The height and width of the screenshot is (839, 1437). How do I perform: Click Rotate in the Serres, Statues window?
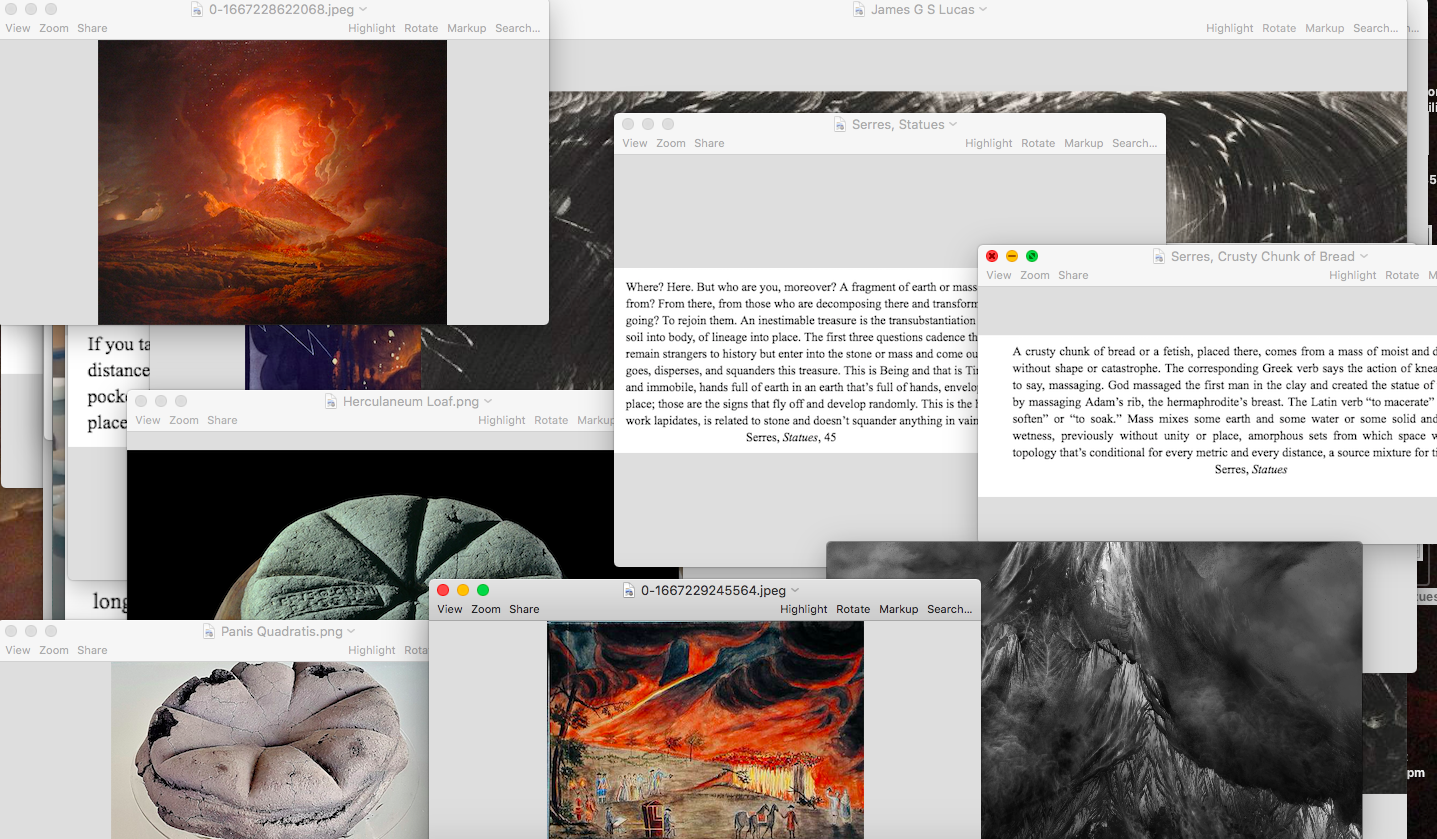[x=1038, y=143]
